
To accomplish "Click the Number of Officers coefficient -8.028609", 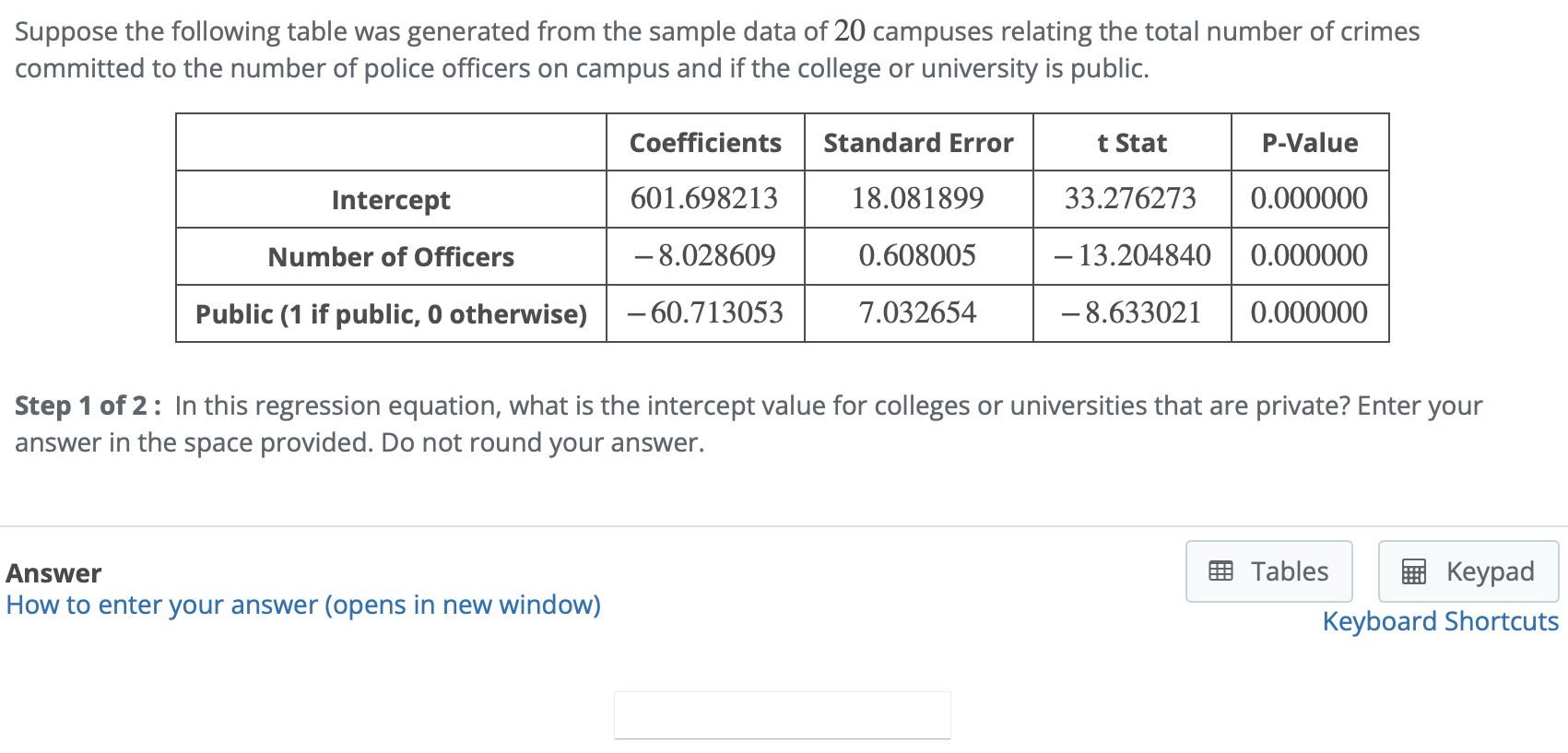I will pyautogui.click(x=704, y=256).
